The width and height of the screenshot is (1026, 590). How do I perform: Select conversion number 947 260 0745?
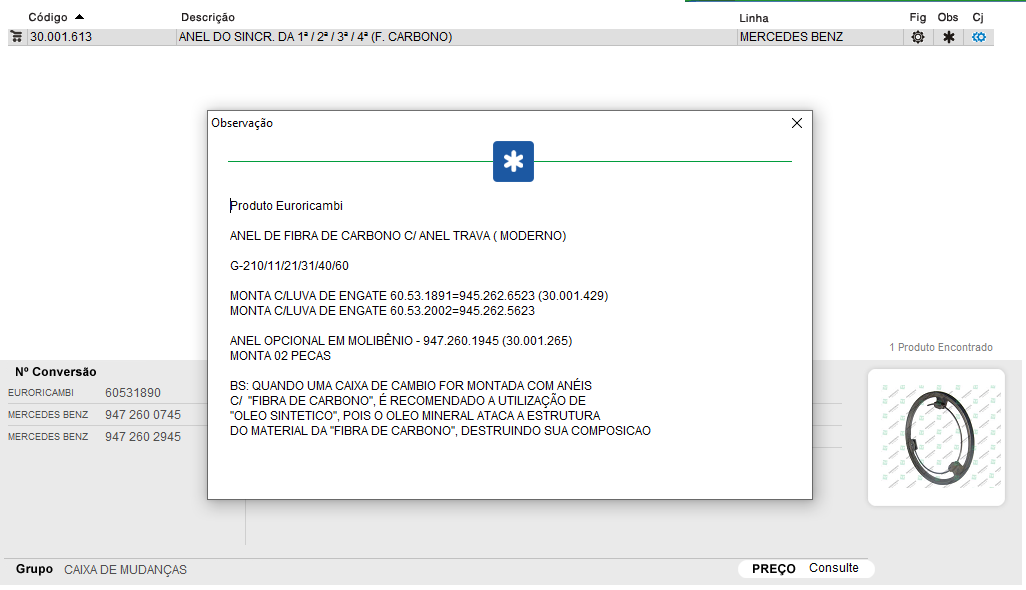(143, 415)
